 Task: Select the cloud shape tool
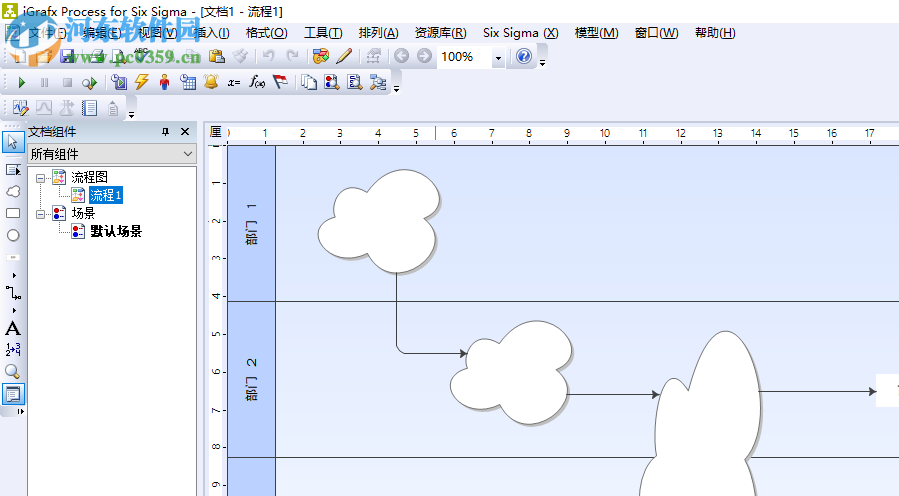coord(13,192)
